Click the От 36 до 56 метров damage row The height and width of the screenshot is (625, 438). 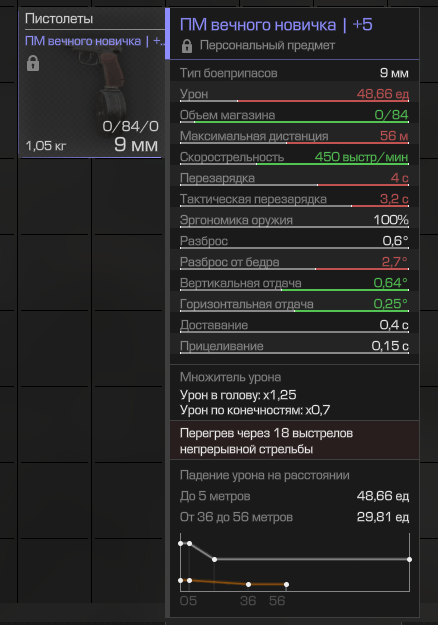point(294,517)
